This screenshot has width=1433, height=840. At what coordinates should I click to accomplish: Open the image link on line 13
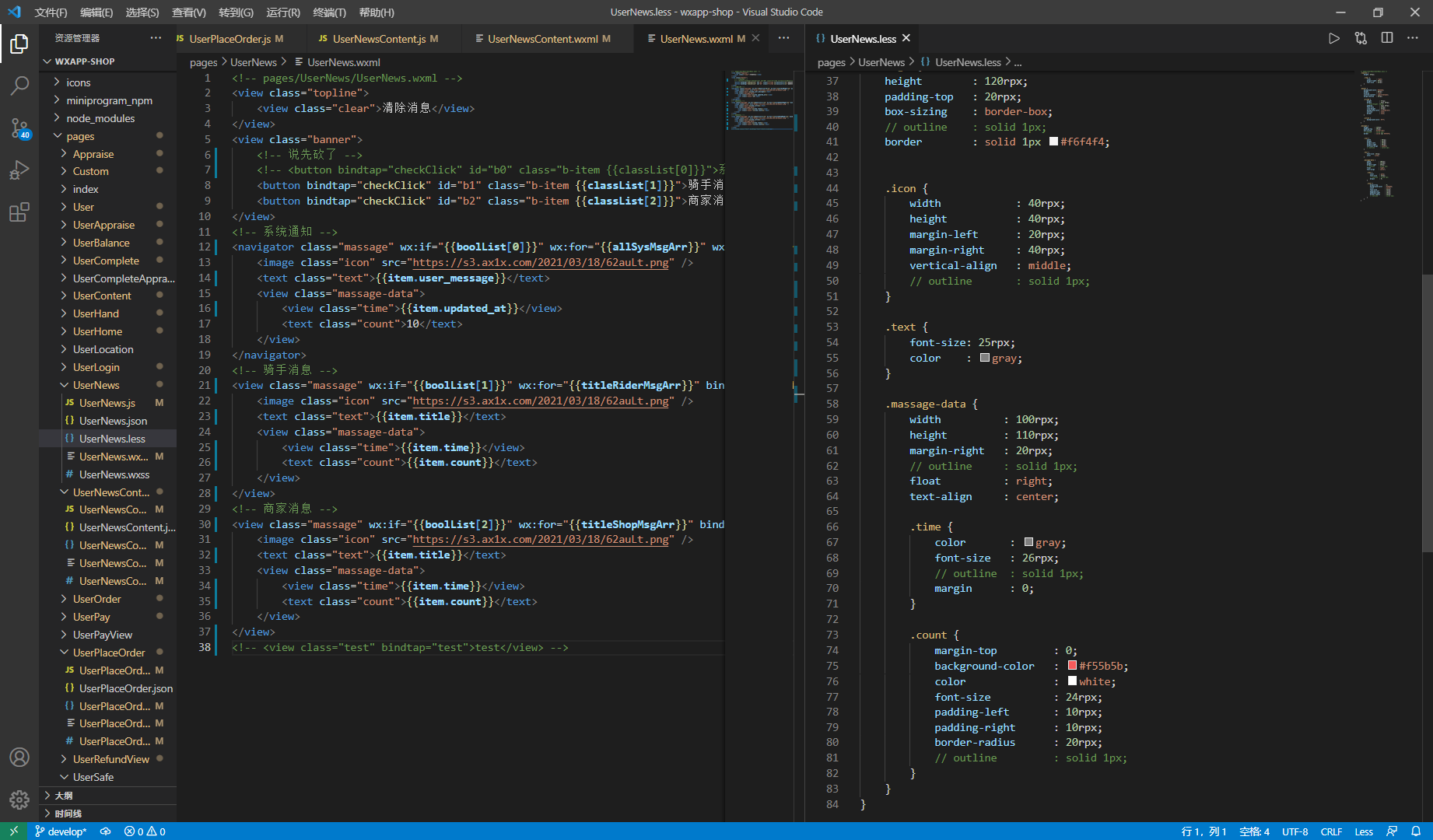coord(541,263)
